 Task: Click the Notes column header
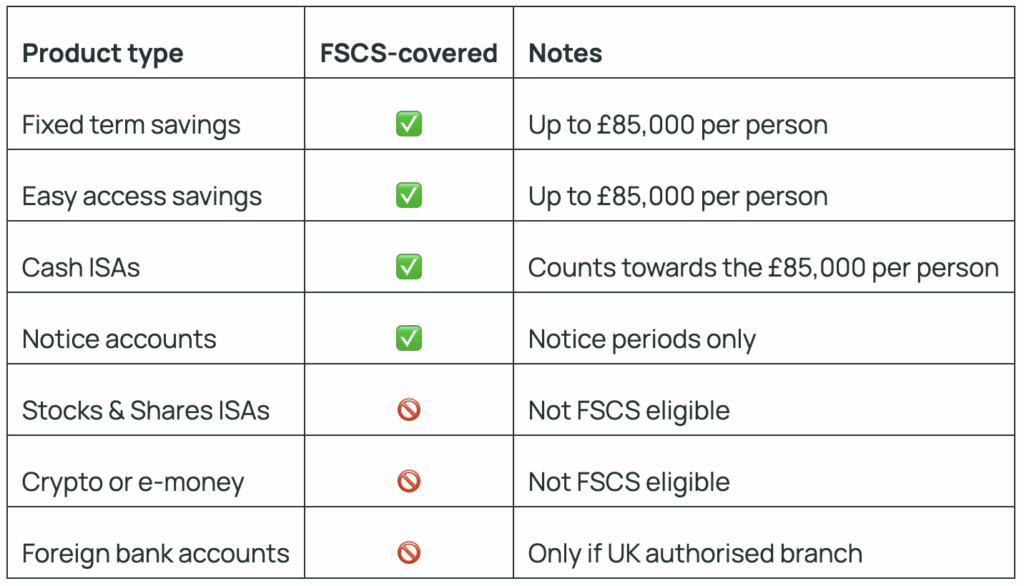tap(565, 53)
